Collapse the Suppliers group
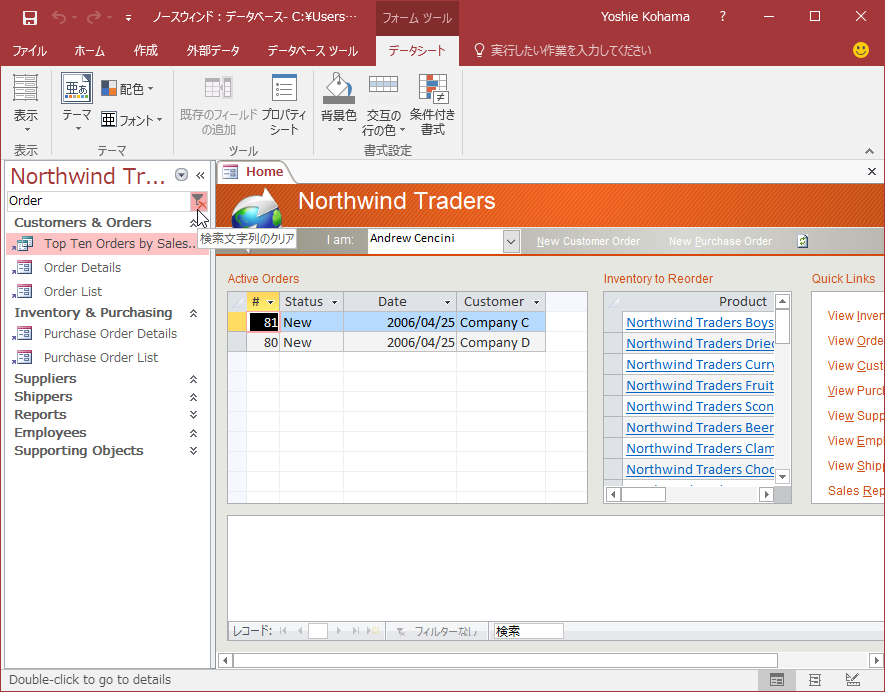 pyautogui.click(x=193, y=379)
